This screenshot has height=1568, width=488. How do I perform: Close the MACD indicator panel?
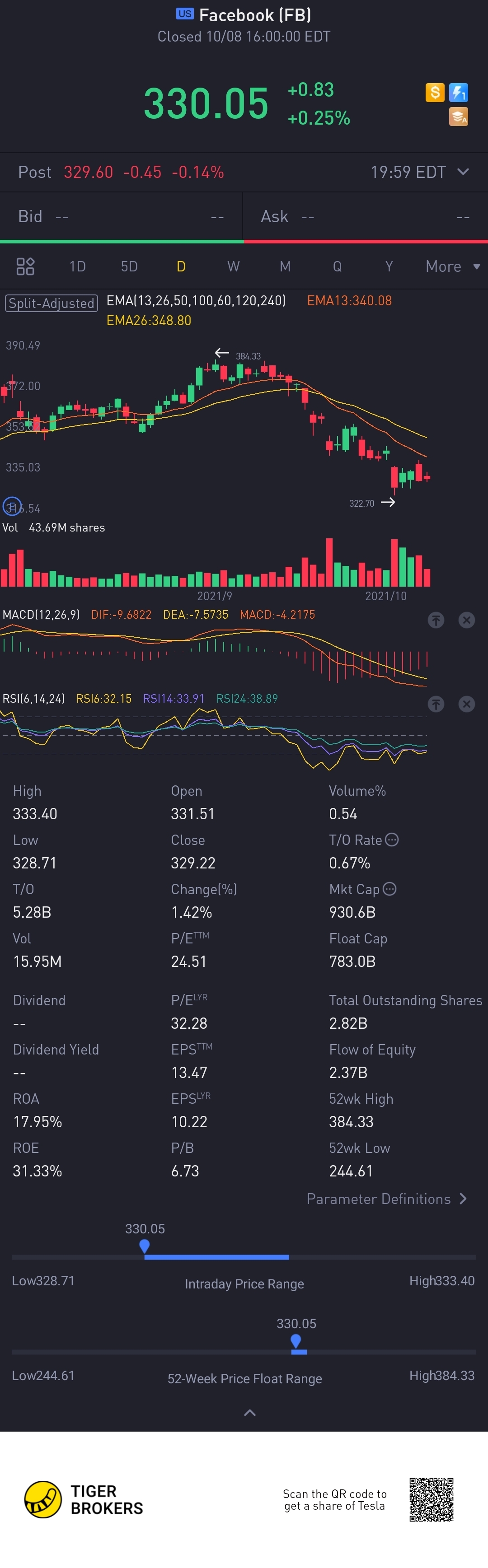[x=467, y=620]
